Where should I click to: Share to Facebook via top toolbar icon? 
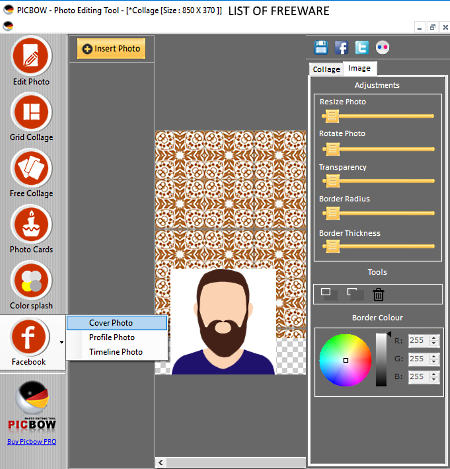[x=341, y=48]
